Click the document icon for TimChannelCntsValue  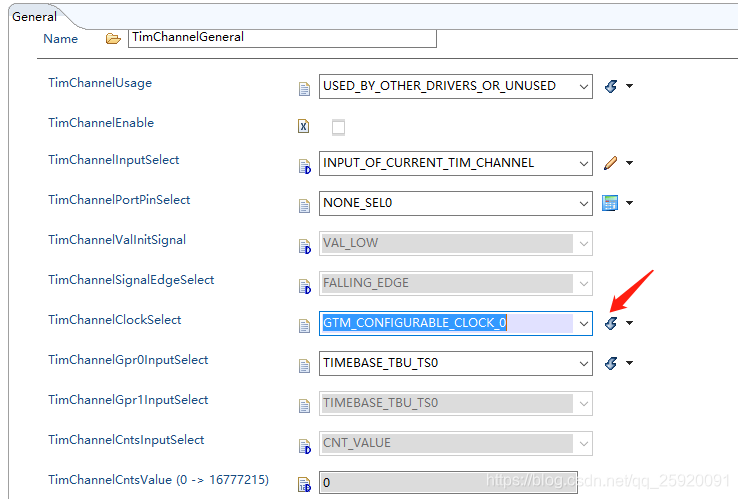pos(305,484)
